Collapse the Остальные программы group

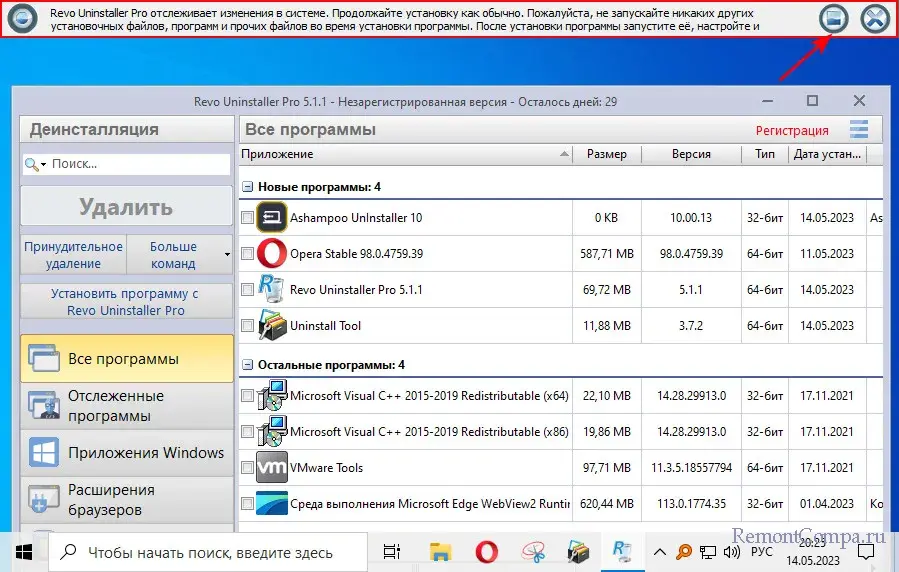click(x=247, y=365)
